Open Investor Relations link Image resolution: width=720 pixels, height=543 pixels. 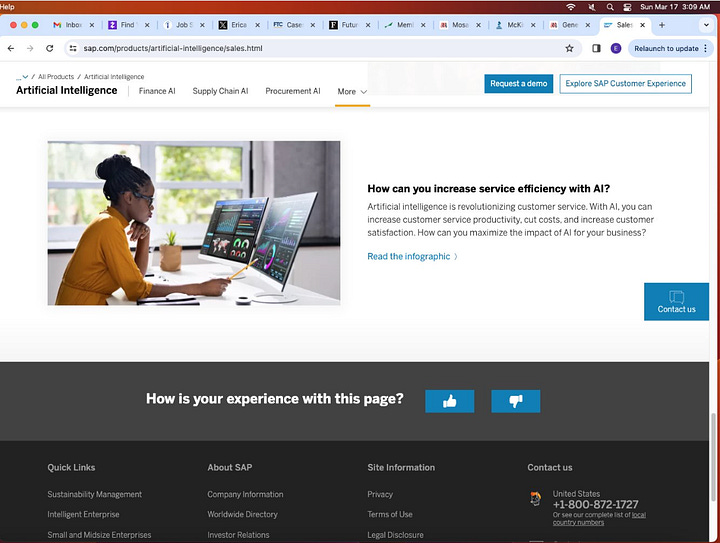click(x=238, y=535)
